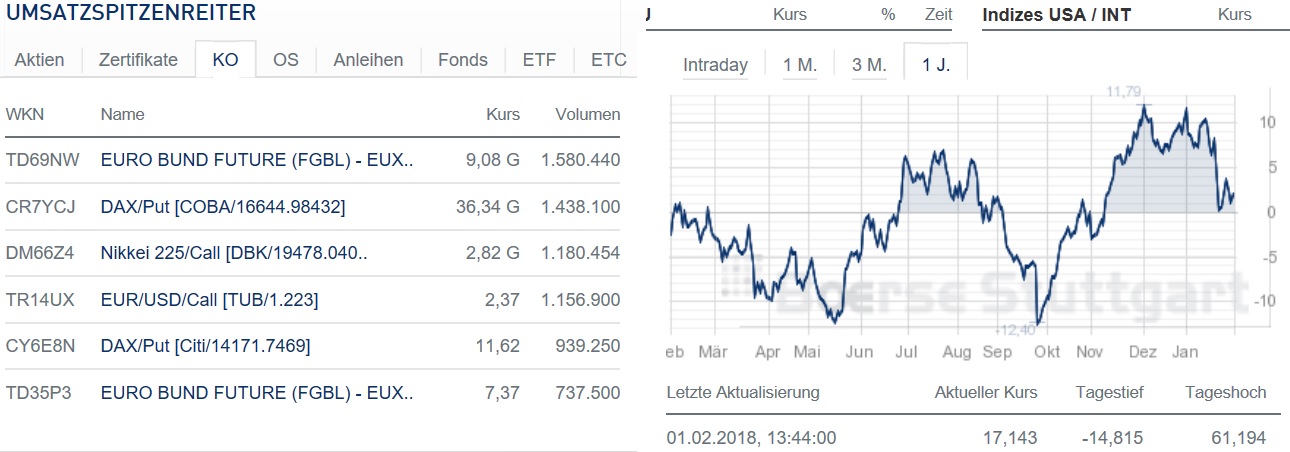The image size is (1290, 452).
Task: Open the Anleihen tab
Action: 368,60
